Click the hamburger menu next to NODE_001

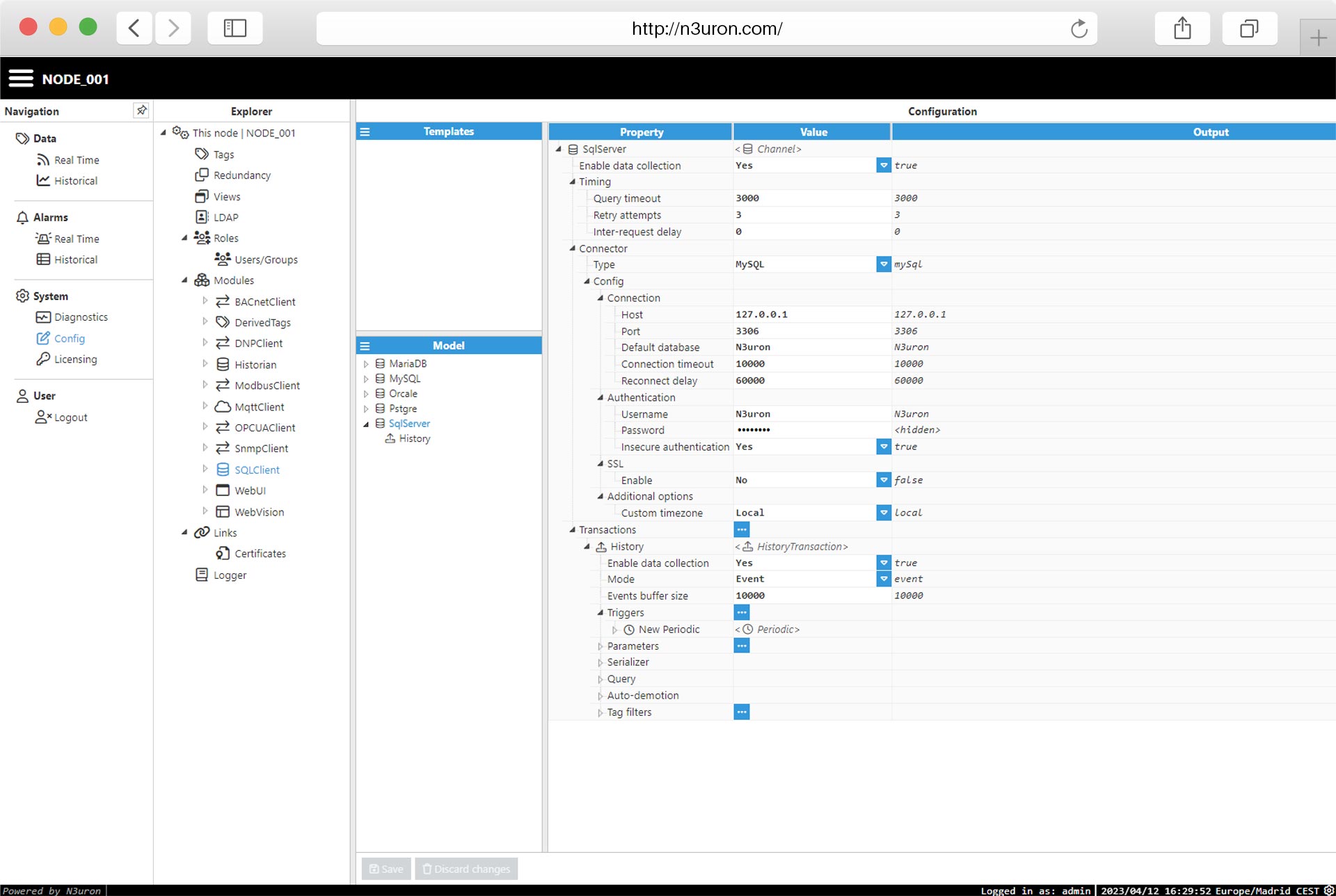click(x=21, y=79)
